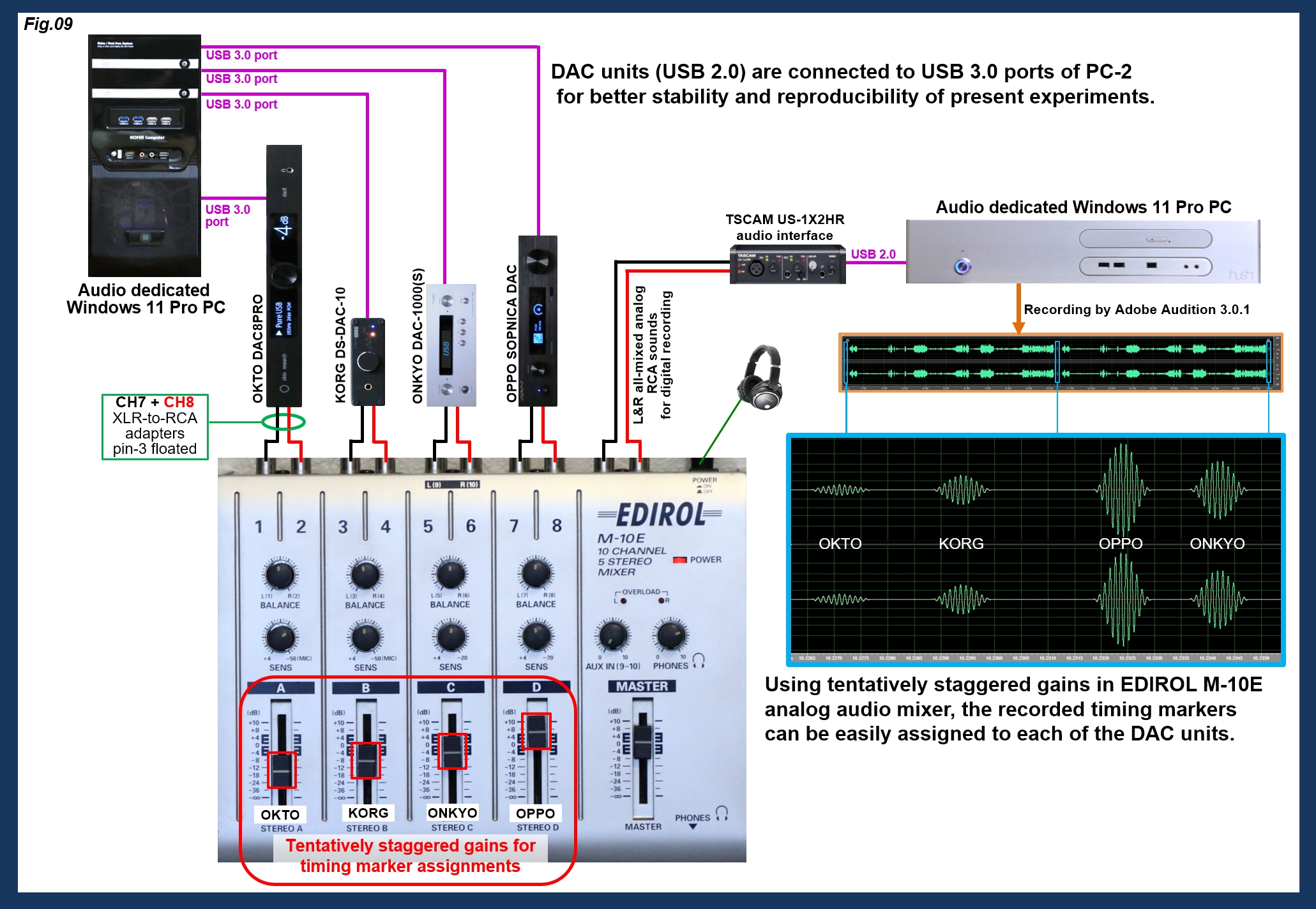
Task: Select the KORG DS-DAC-10 device picture
Action: (368, 361)
